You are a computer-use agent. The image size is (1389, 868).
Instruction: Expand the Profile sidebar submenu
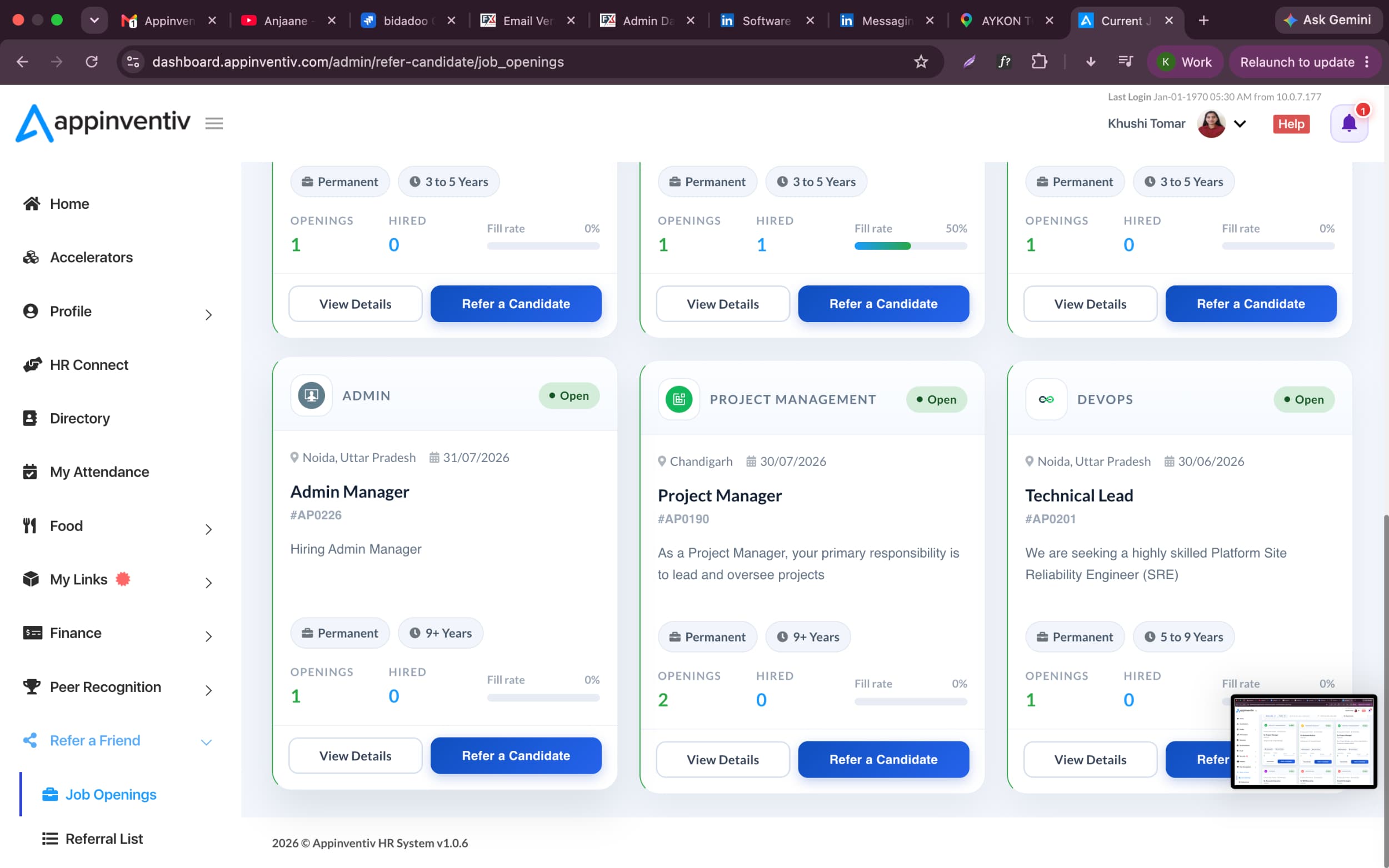[208, 314]
